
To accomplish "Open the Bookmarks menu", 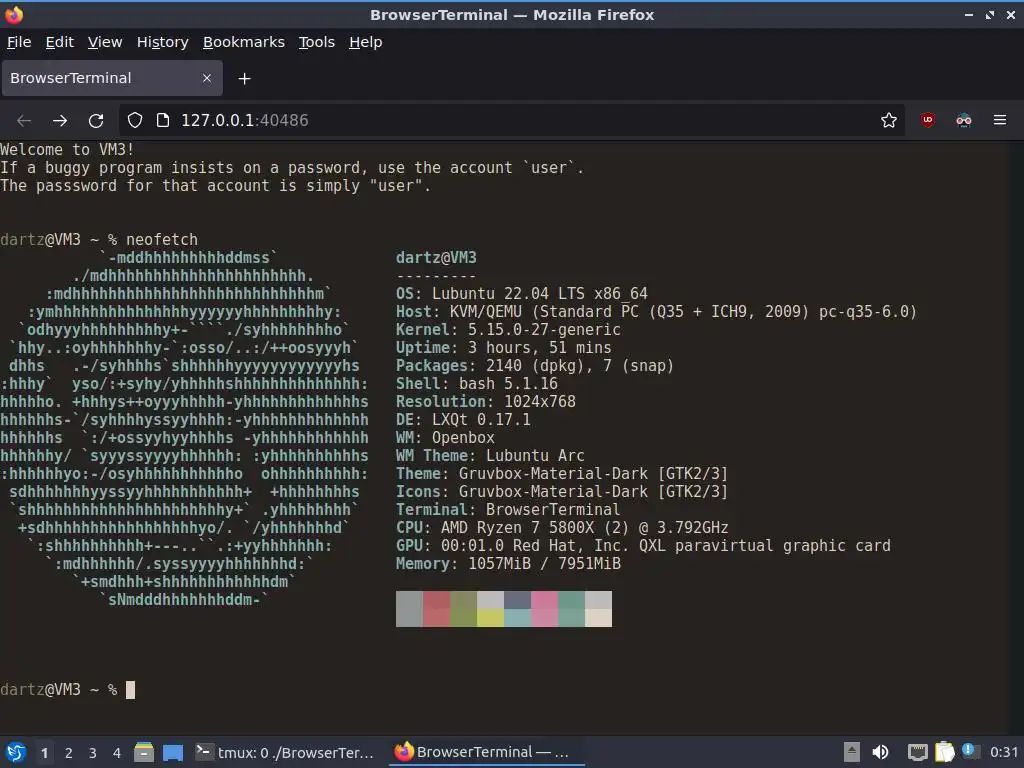I will click(x=244, y=42).
